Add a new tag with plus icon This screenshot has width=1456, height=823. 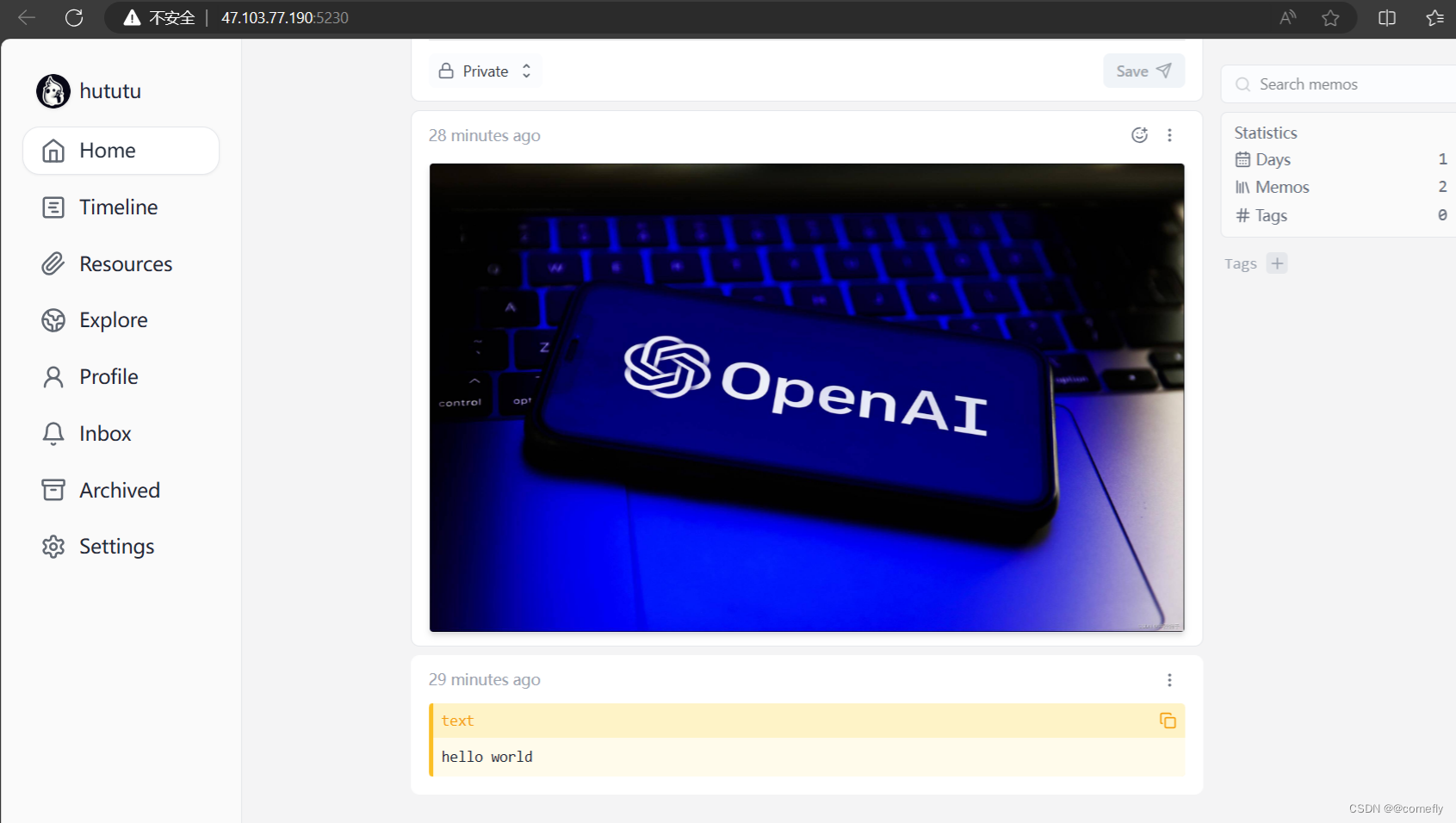[1277, 263]
